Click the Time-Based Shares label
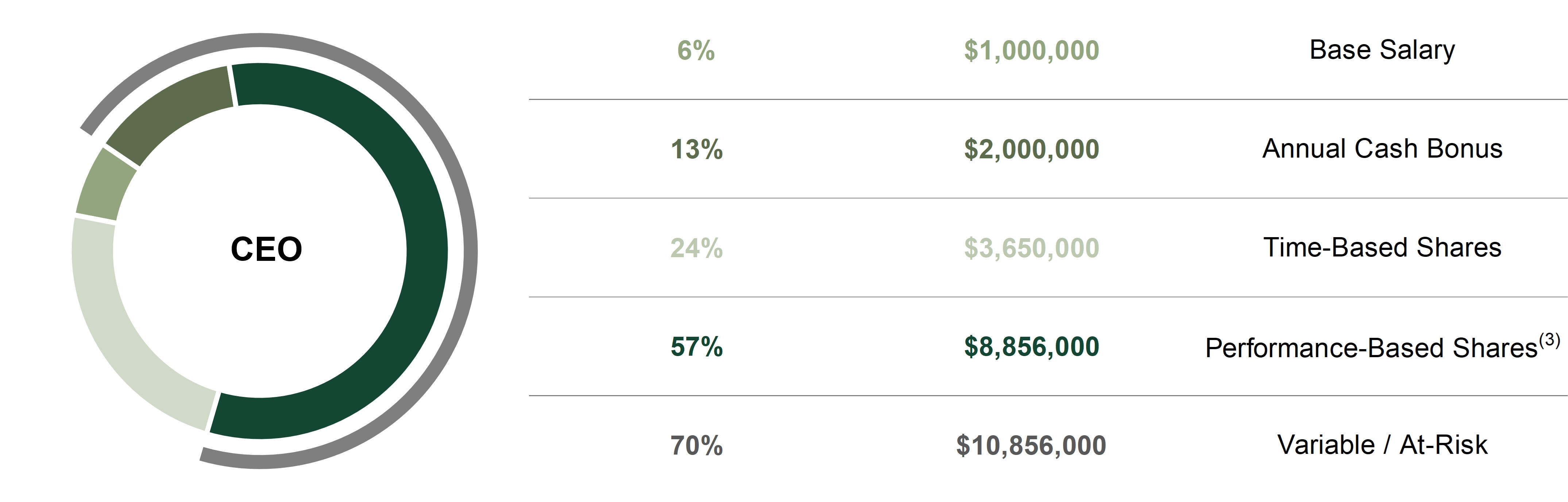 coord(1382,248)
